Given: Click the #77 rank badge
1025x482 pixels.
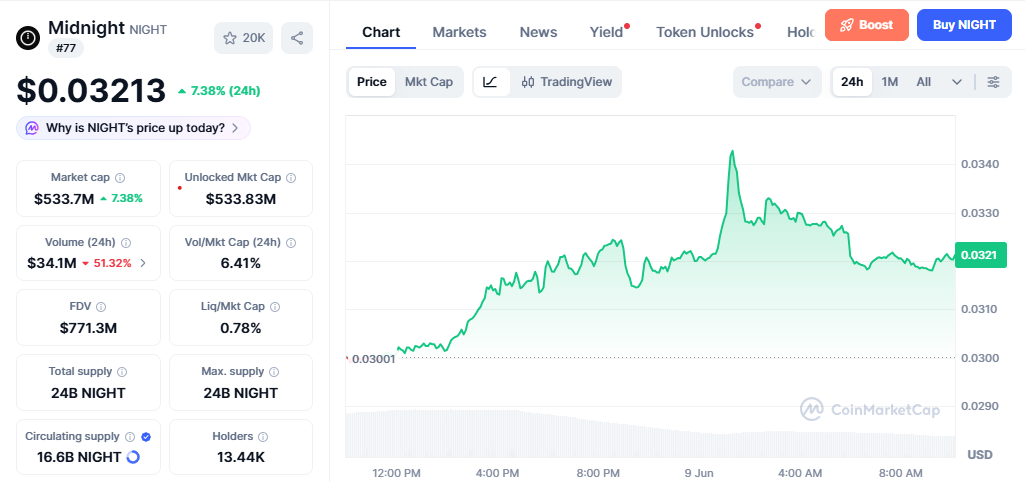Looking at the screenshot, I should click(66, 48).
